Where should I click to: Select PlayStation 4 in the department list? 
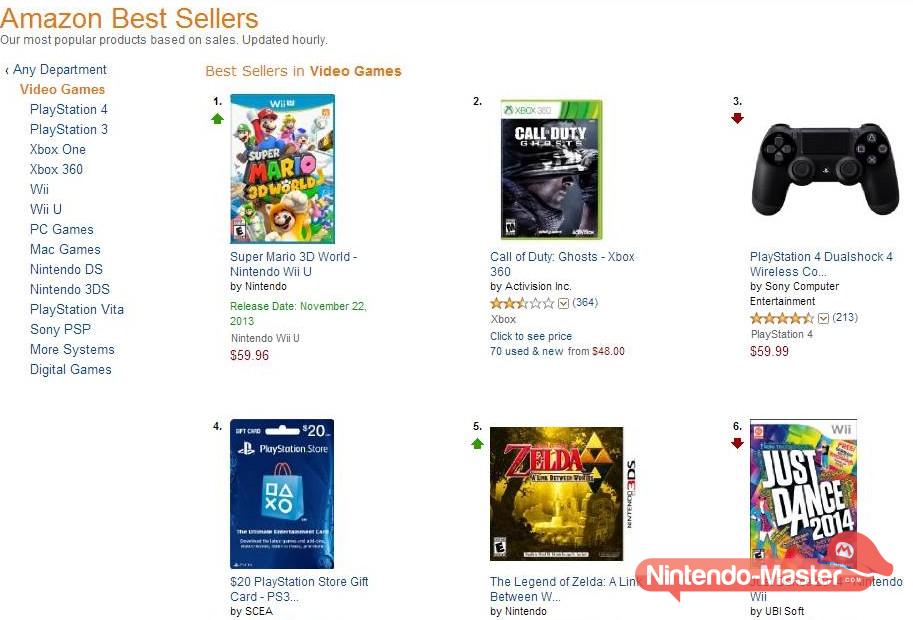[x=69, y=110]
